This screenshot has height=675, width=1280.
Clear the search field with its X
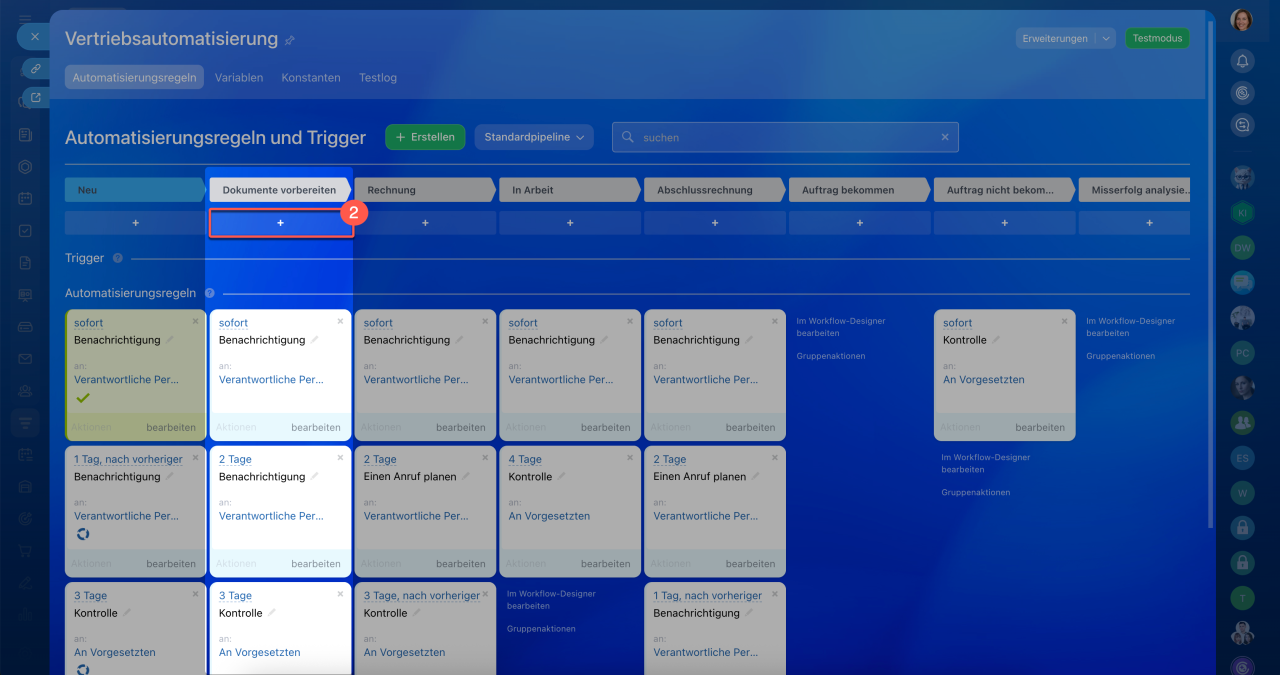click(x=945, y=138)
